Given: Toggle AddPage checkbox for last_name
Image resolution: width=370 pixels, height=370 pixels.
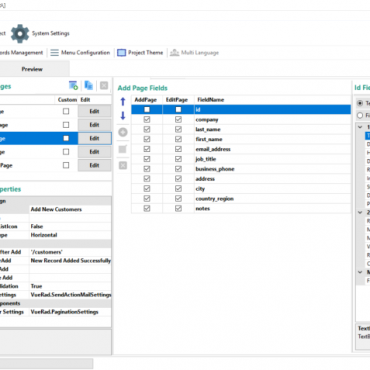Looking at the screenshot, I should (147, 129).
